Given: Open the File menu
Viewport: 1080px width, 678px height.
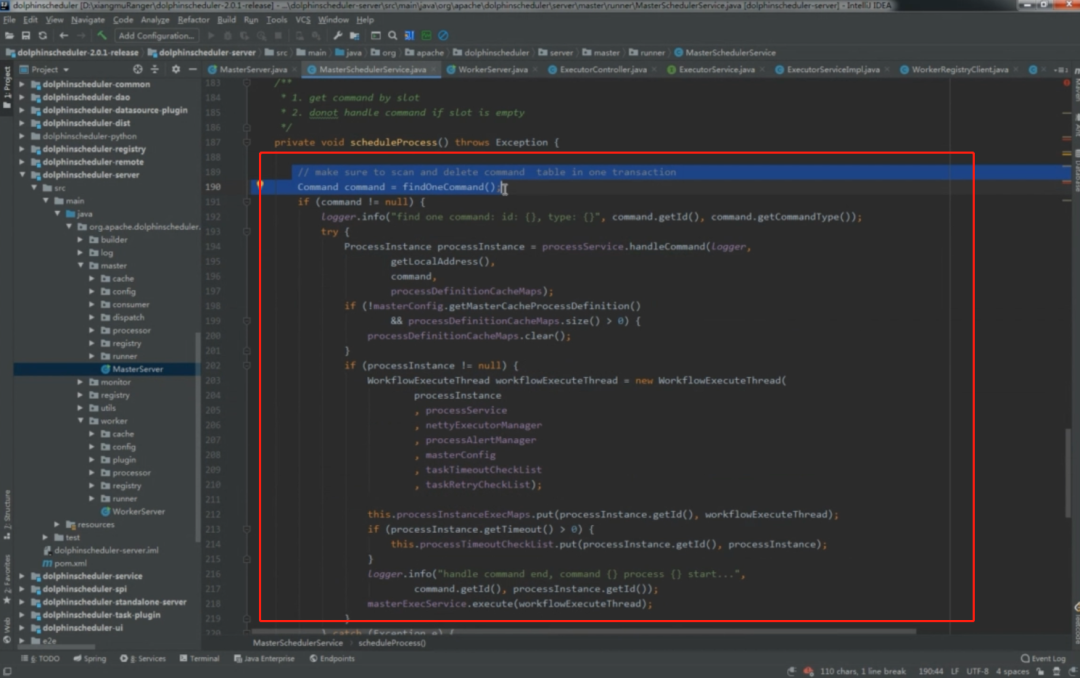Looking at the screenshot, I should coord(10,20).
